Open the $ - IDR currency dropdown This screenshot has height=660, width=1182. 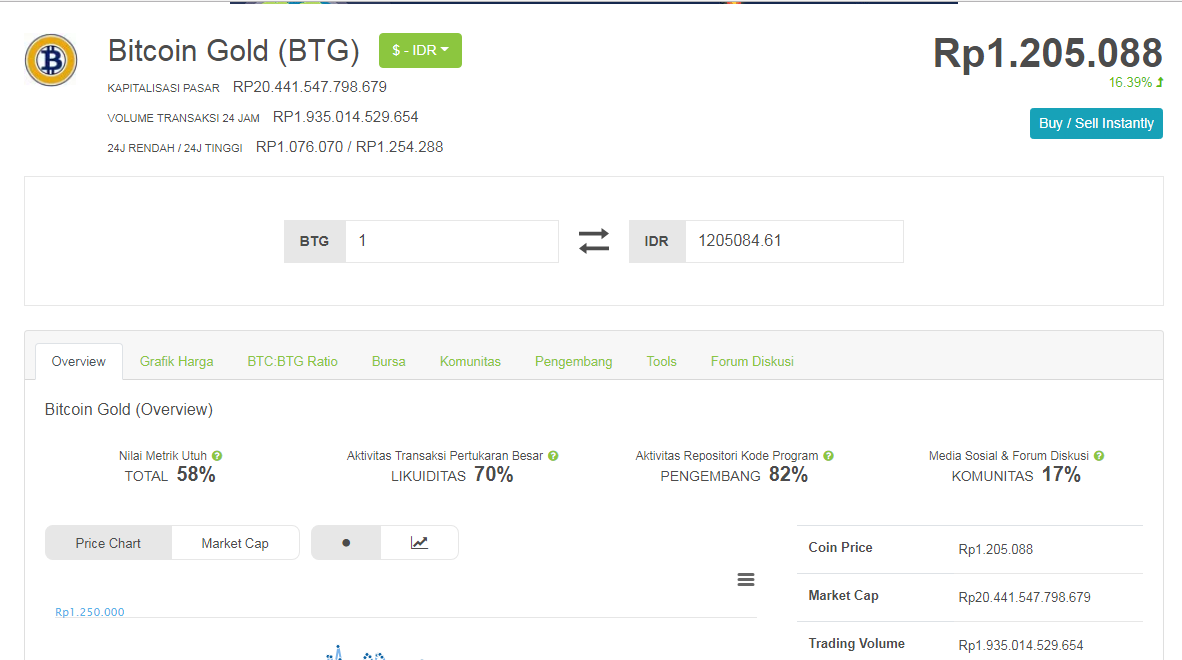click(420, 50)
